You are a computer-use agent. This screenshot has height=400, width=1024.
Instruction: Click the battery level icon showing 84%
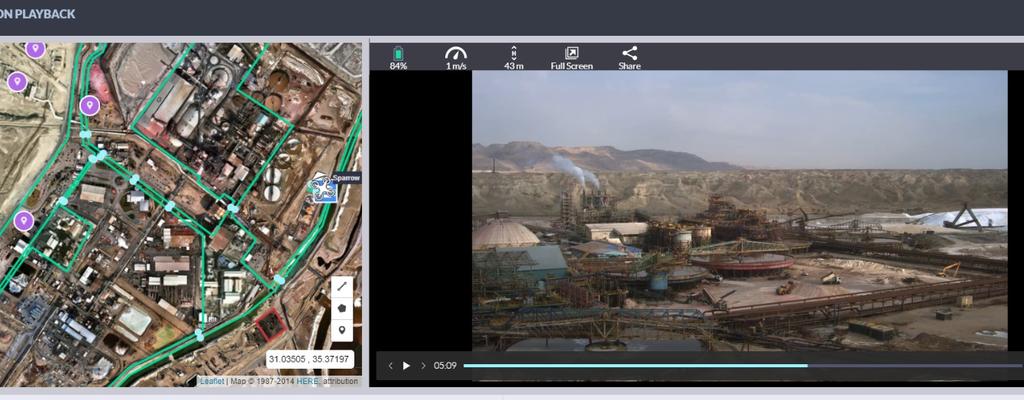tap(398, 54)
